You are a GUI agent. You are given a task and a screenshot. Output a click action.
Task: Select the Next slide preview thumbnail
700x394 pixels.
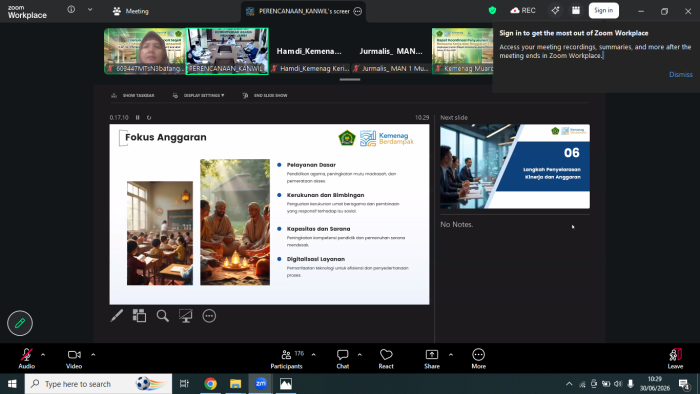coord(515,166)
